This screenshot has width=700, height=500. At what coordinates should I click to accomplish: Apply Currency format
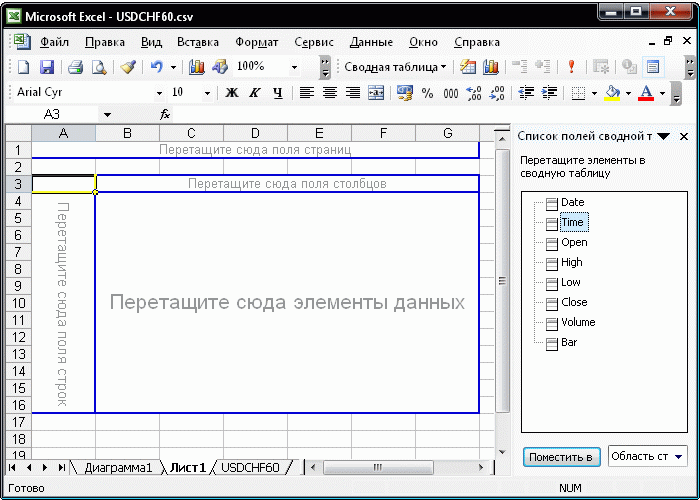coord(404,93)
